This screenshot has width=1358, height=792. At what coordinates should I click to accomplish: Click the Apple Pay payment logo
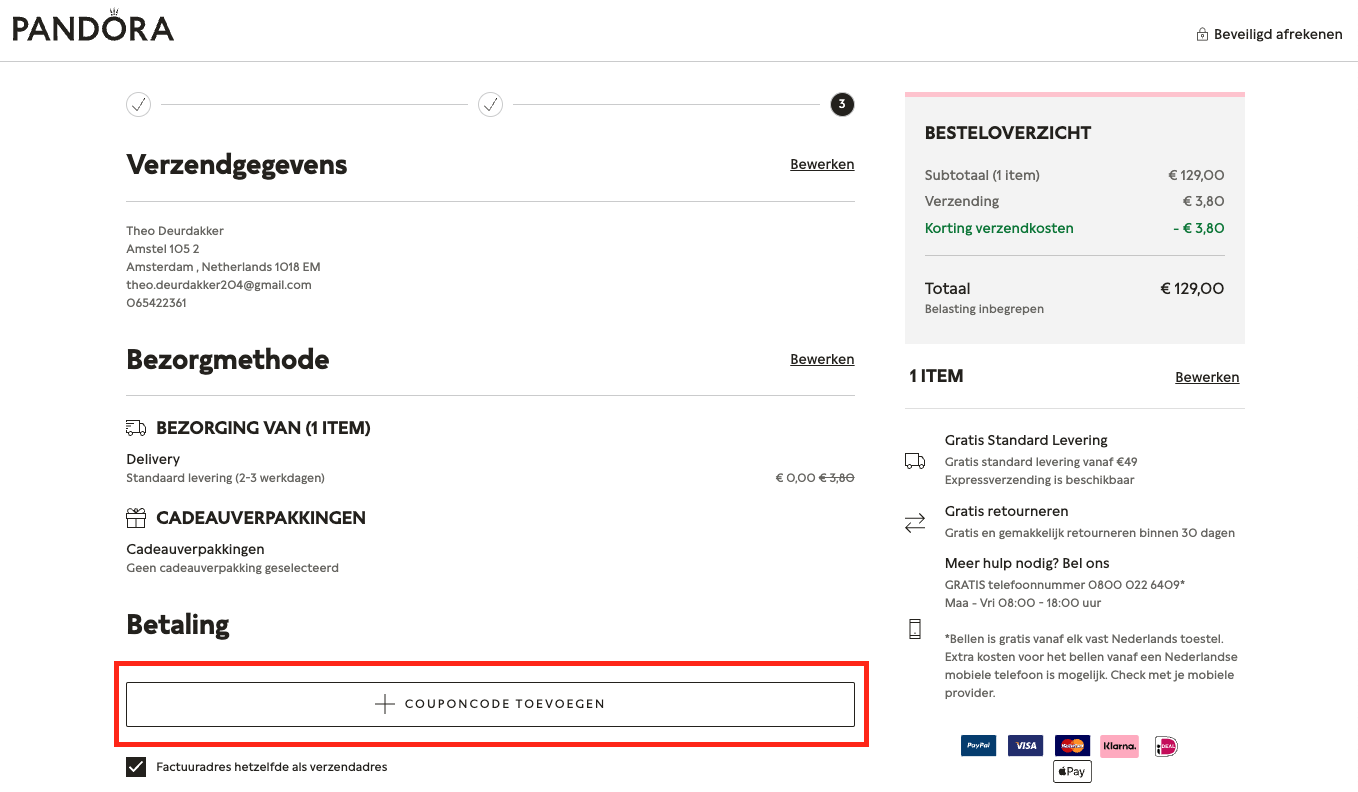1072,771
